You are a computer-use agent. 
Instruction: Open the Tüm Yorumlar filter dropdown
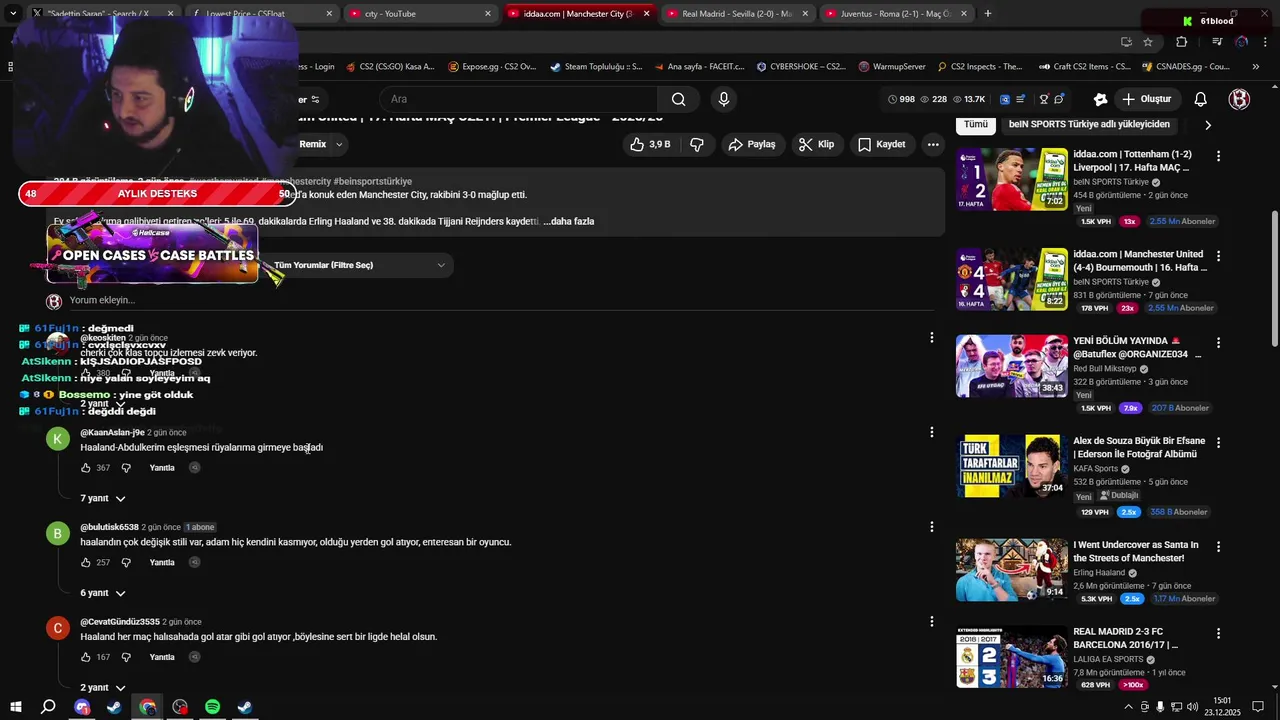click(359, 265)
